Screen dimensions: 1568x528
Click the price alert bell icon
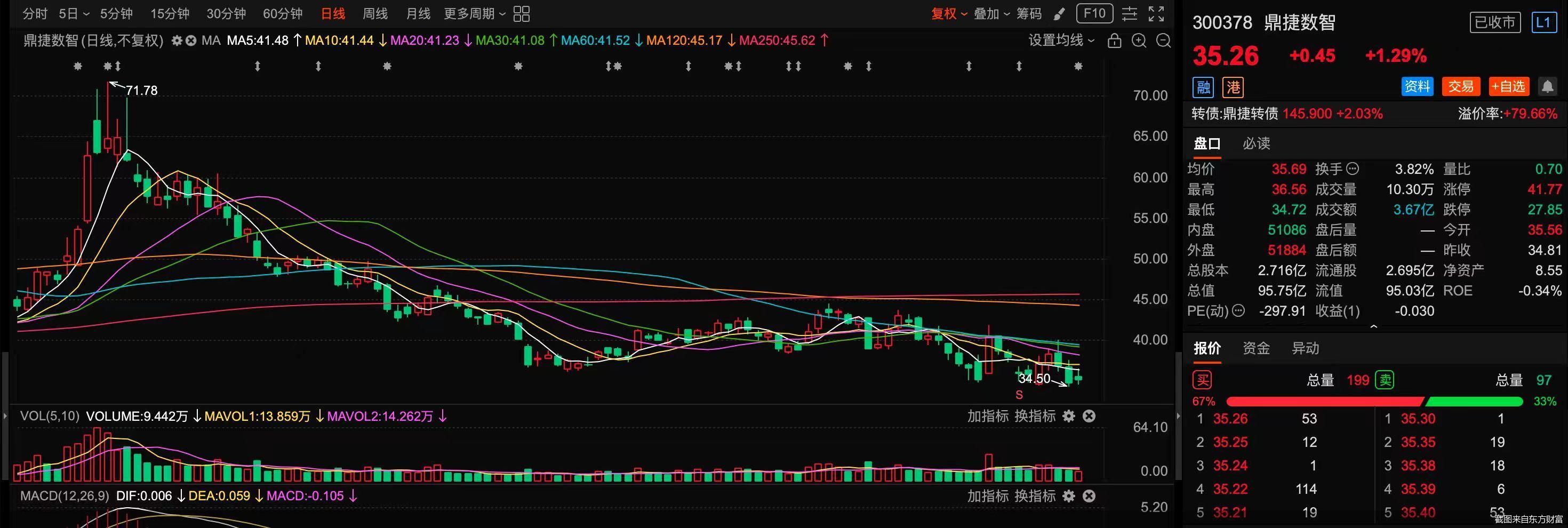click(1547, 86)
